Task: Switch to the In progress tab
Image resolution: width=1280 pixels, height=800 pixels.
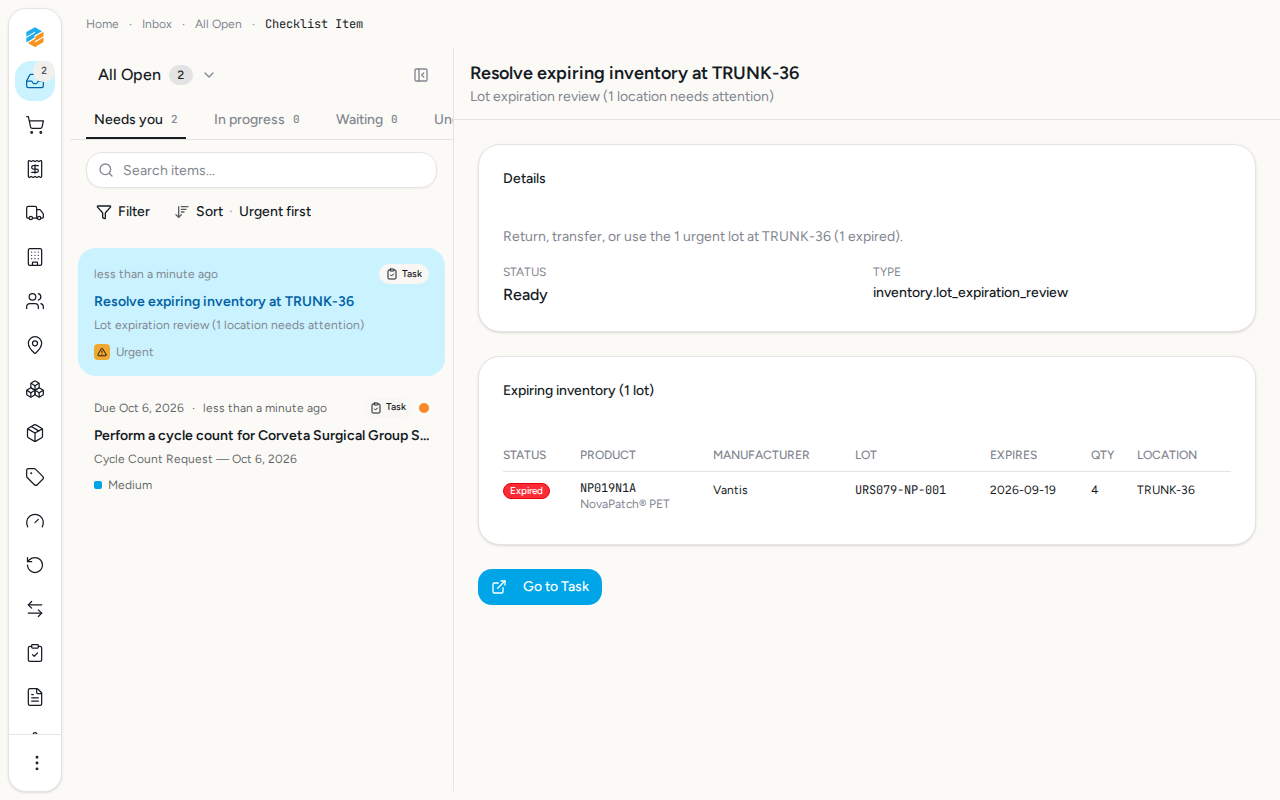Action: pyautogui.click(x=257, y=120)
